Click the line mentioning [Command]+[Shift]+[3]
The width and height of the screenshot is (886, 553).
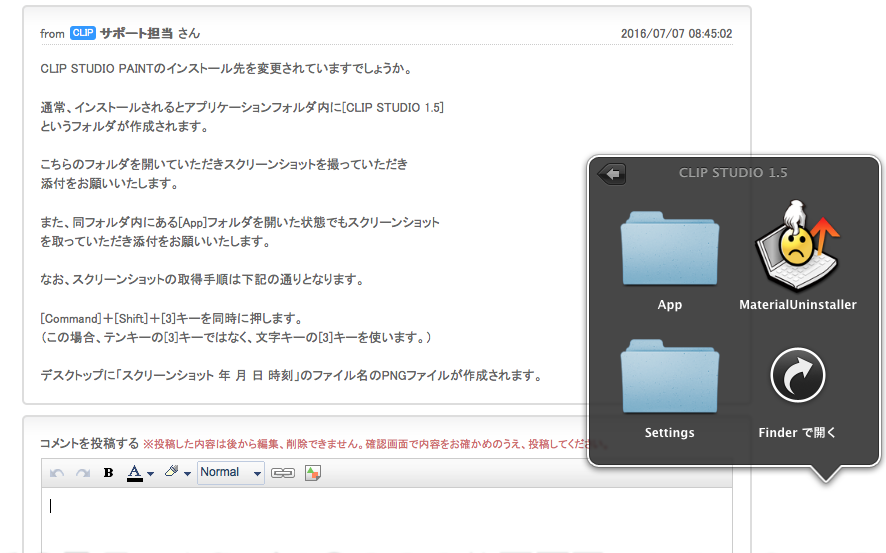coord(172,318)
